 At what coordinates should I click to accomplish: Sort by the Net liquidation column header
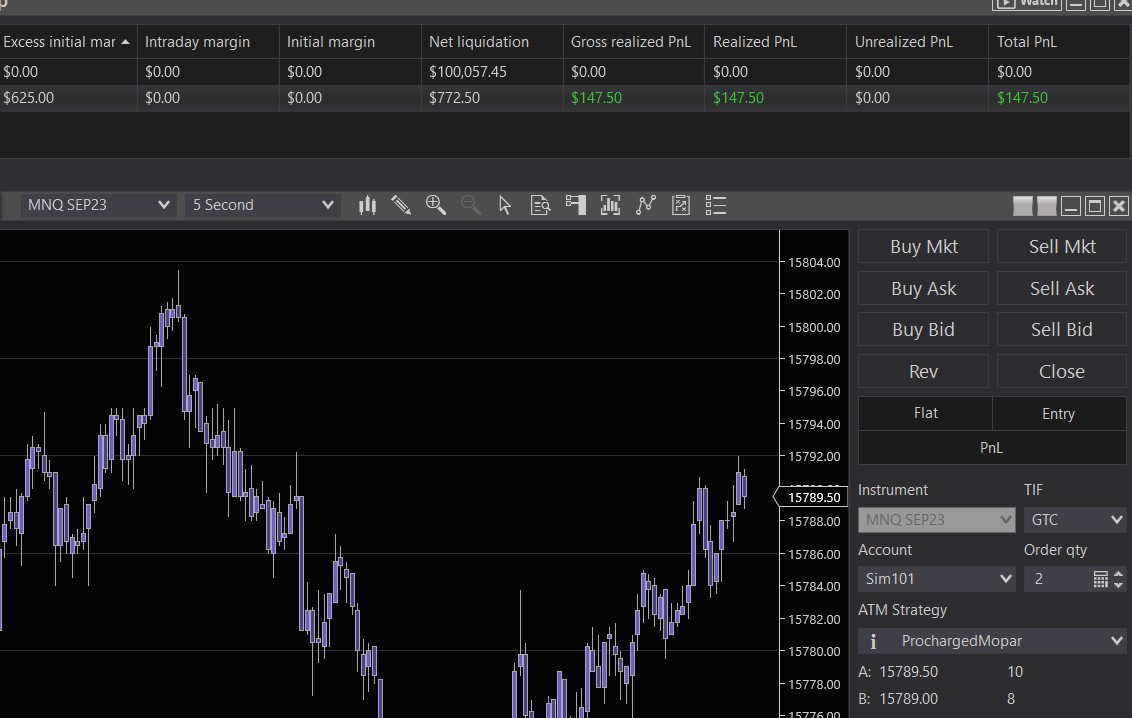click(x=479, y=42)
